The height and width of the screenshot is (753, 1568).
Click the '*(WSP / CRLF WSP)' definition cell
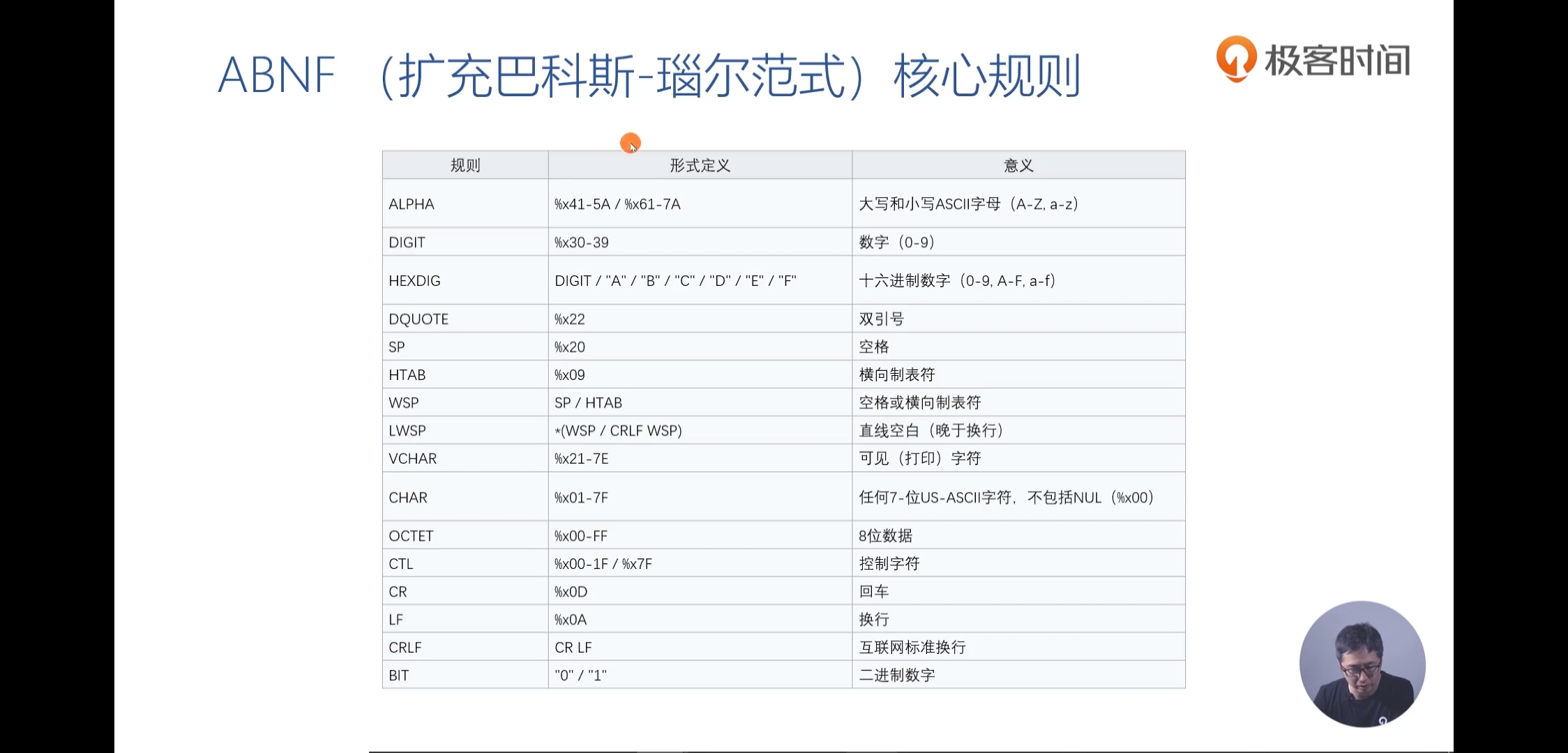(700, 430)
